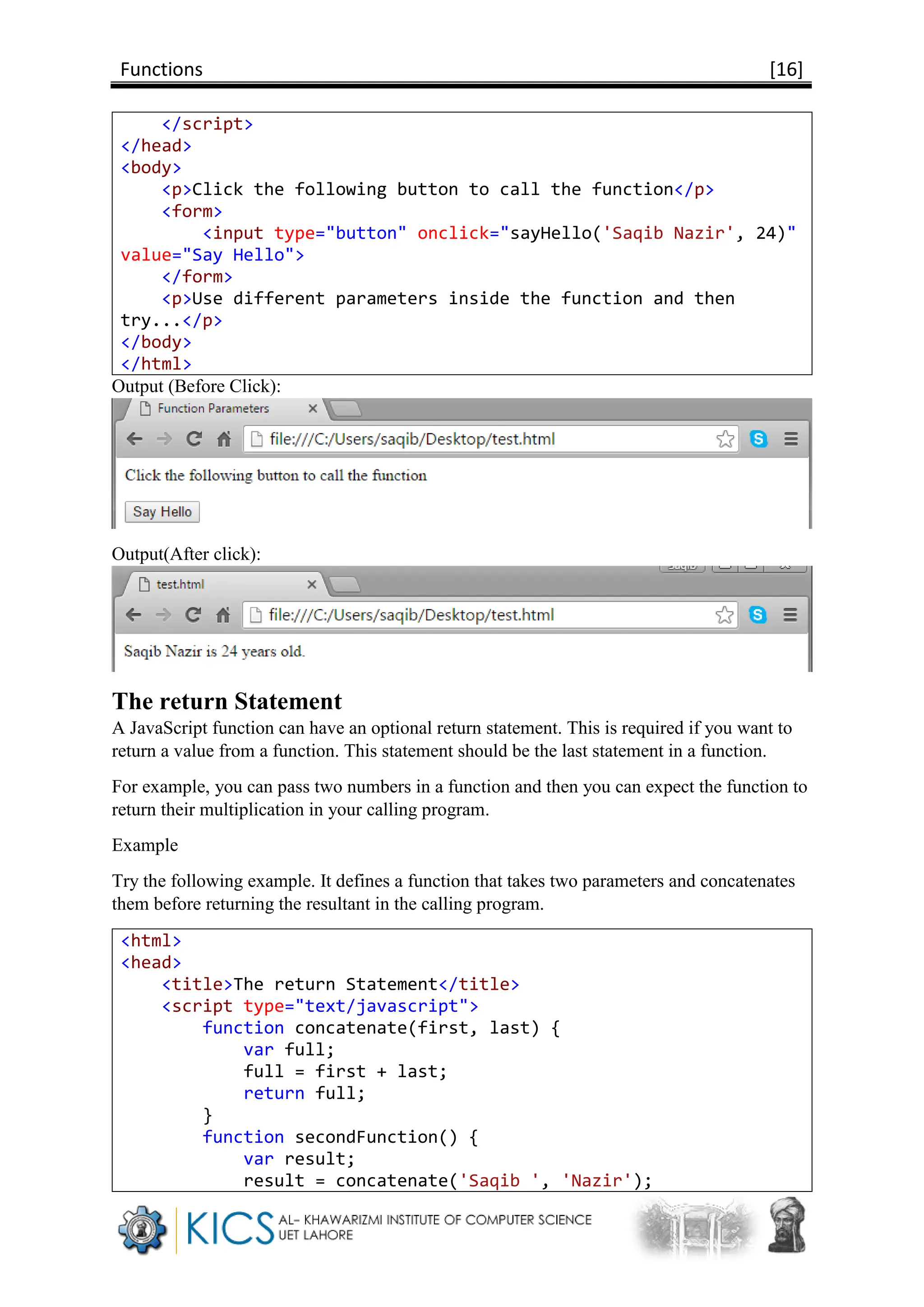Select the Function Parameters tab
This screenshot has width=924, height=1307.
click(x=213, y=409)
